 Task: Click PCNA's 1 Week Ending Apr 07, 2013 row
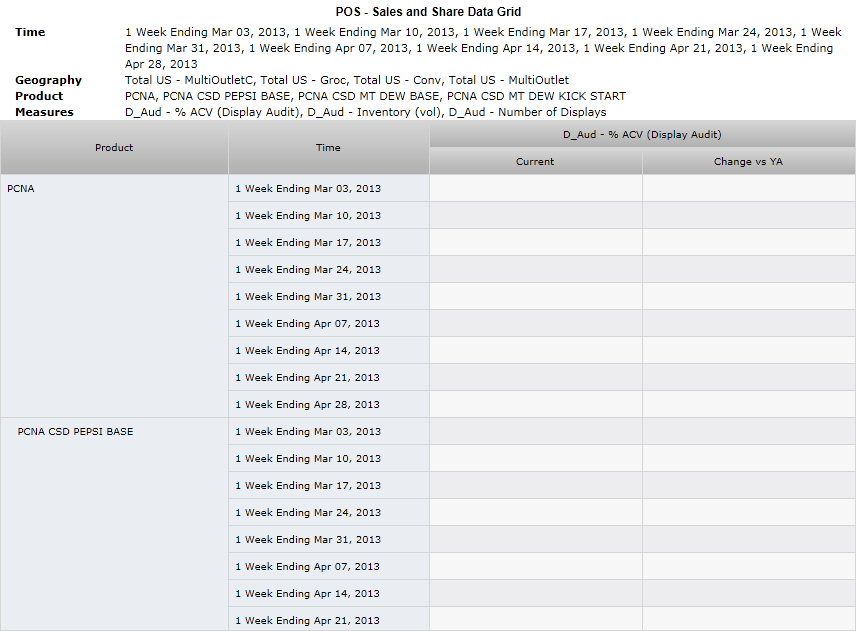click(329, 324)
